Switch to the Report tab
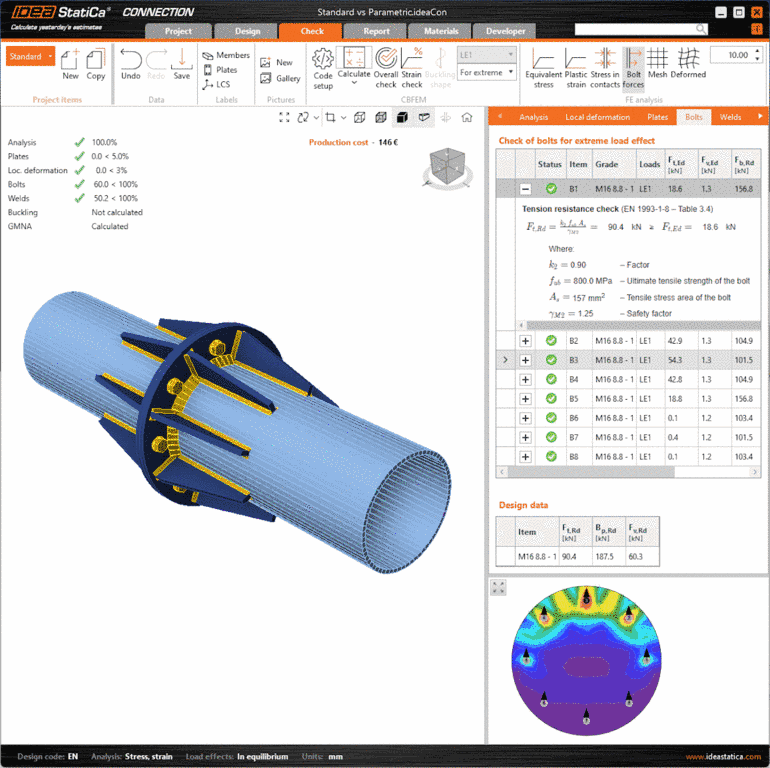The height and width of the screenshot is (768, 770). tap(376, 31)
